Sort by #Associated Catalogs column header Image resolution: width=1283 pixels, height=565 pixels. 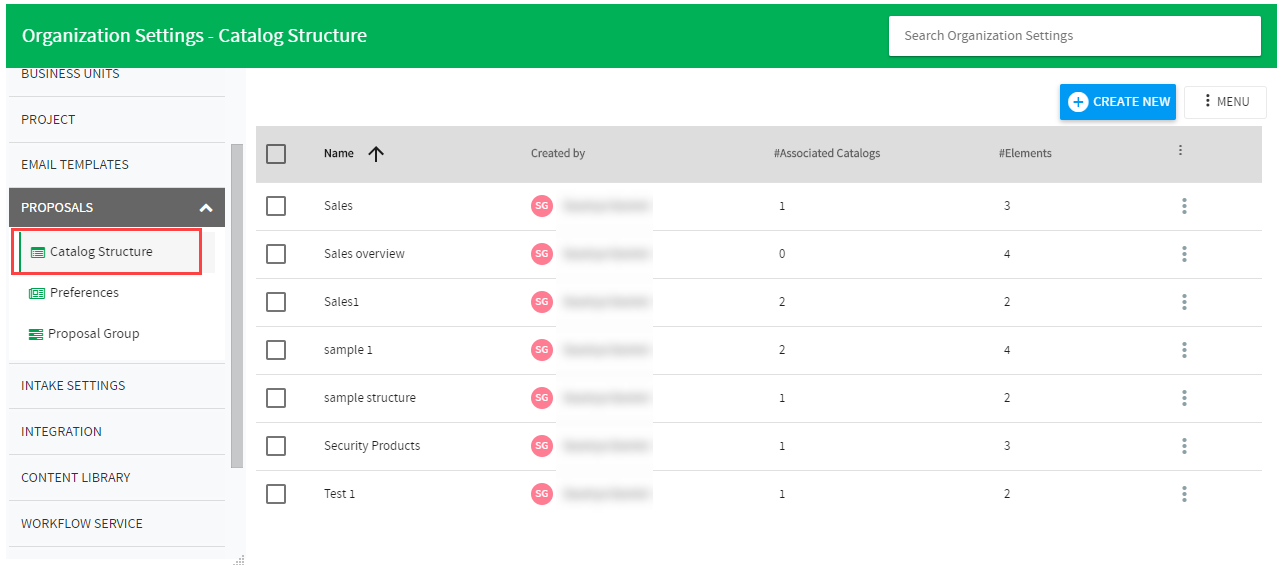pyautogui.click(x=827, y=154)
